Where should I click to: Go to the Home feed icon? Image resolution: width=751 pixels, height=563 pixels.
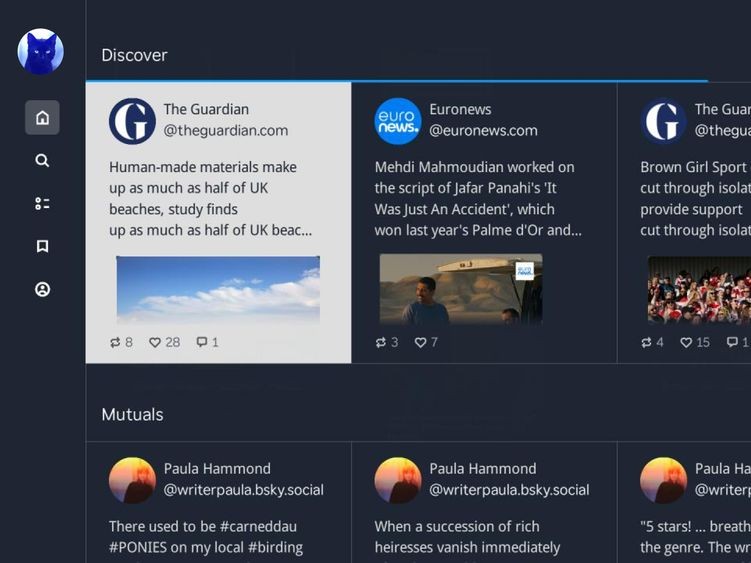[x=42, y=117]
